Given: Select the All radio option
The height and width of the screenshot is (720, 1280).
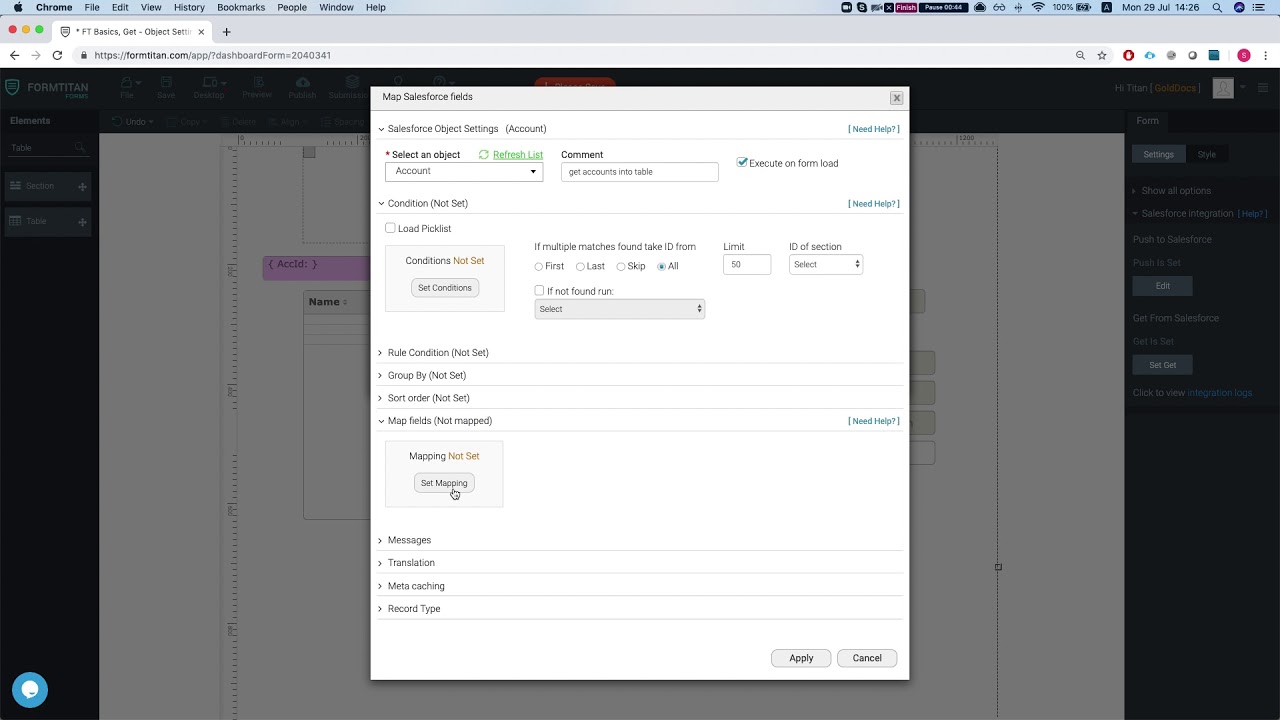Looking at the screenshot, I should tap(661, 267).
